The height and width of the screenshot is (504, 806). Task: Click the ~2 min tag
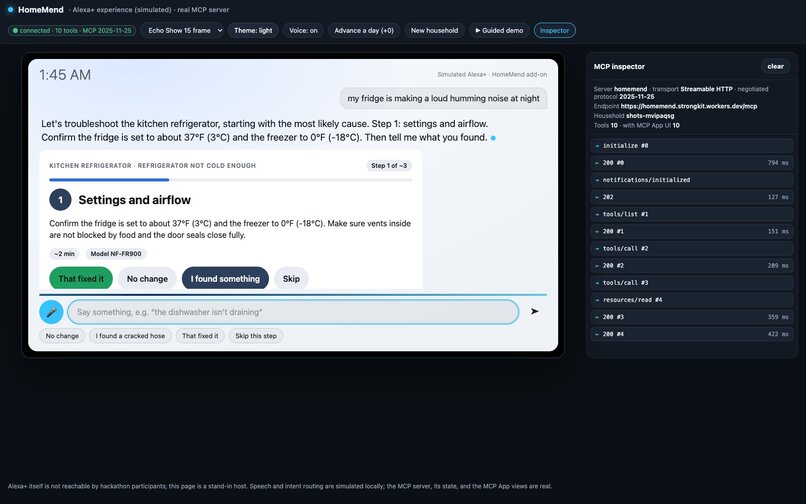point(65,254)
